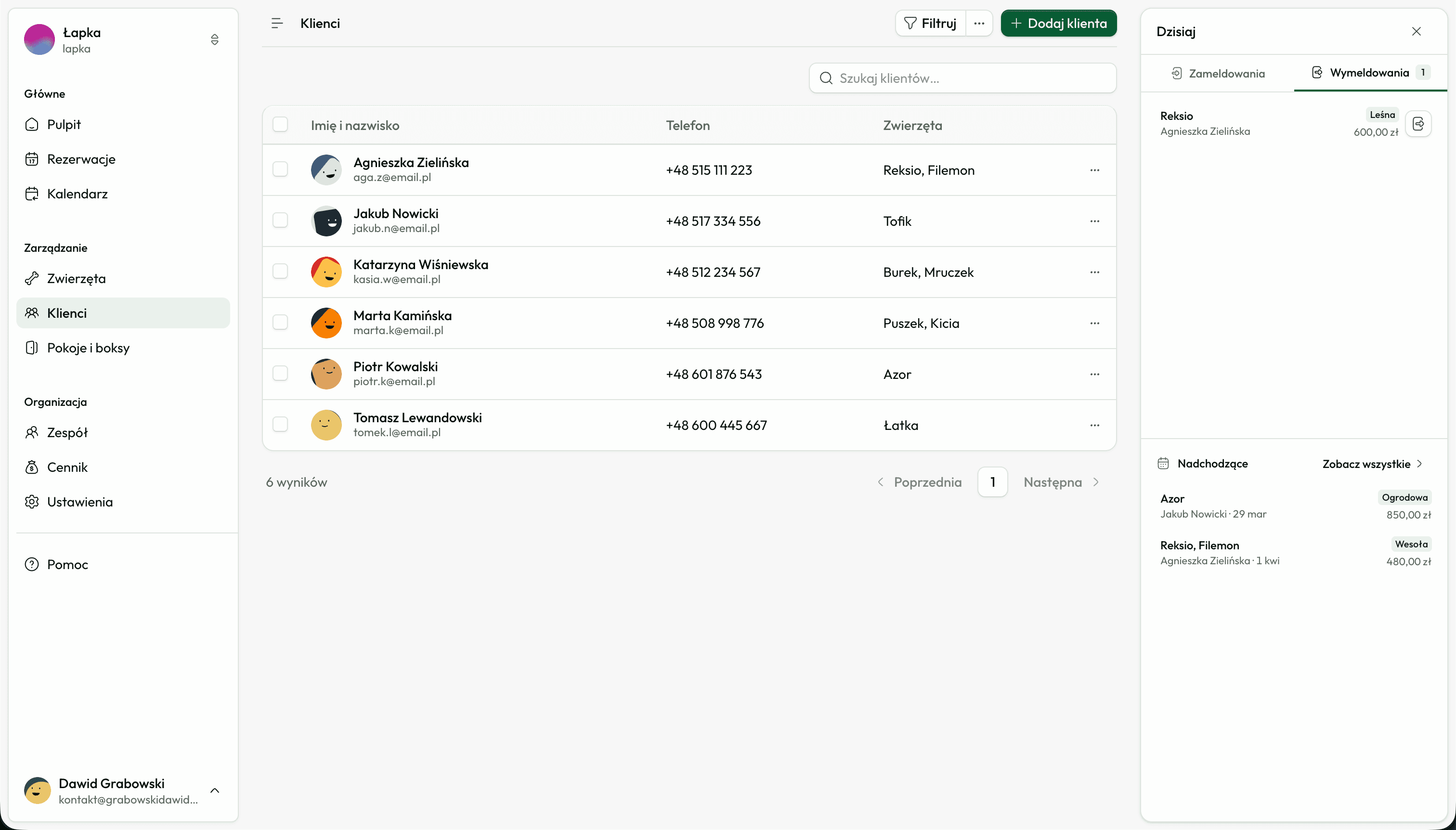Switch to the Zameldowania tab
The width and height of the screenshot is (1456, 830).
tap(1218, 74)
